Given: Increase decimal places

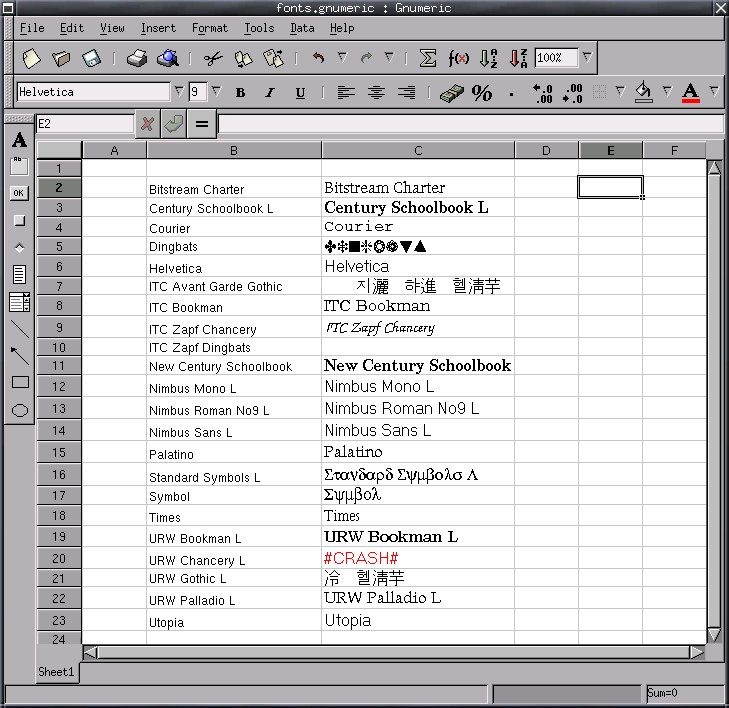Looking at the screenshot, I should pyautogui.click(x=543, y=93).
